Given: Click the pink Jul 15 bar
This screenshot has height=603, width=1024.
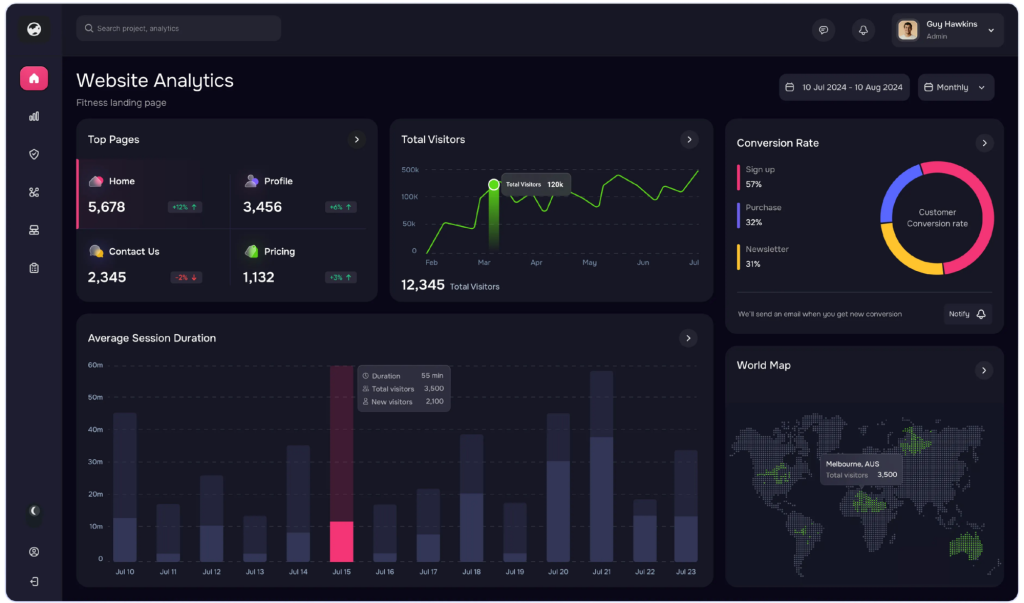Looking at the screenshot, I should 341,540.
